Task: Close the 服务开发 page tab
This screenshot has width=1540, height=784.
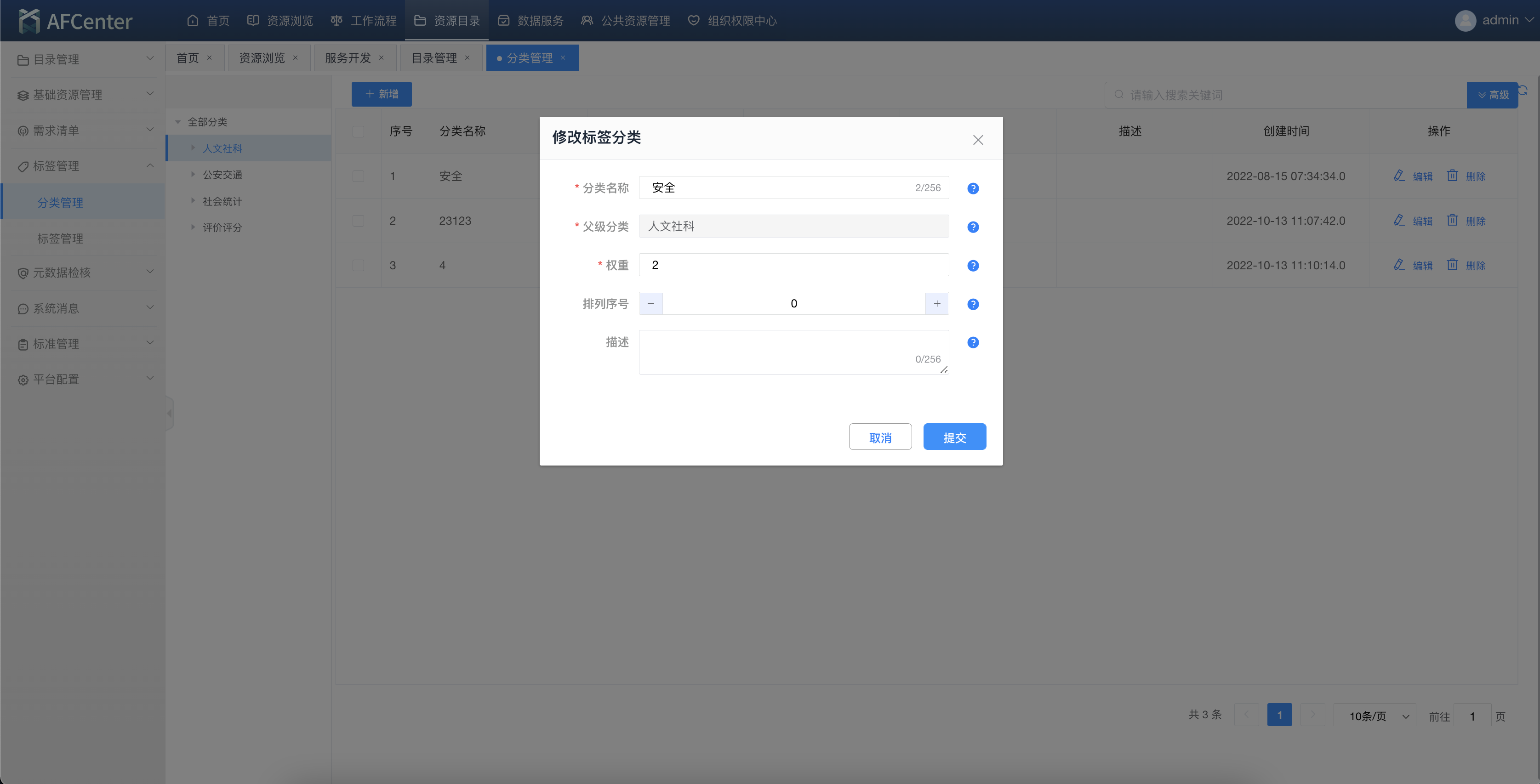Action: 382,58
